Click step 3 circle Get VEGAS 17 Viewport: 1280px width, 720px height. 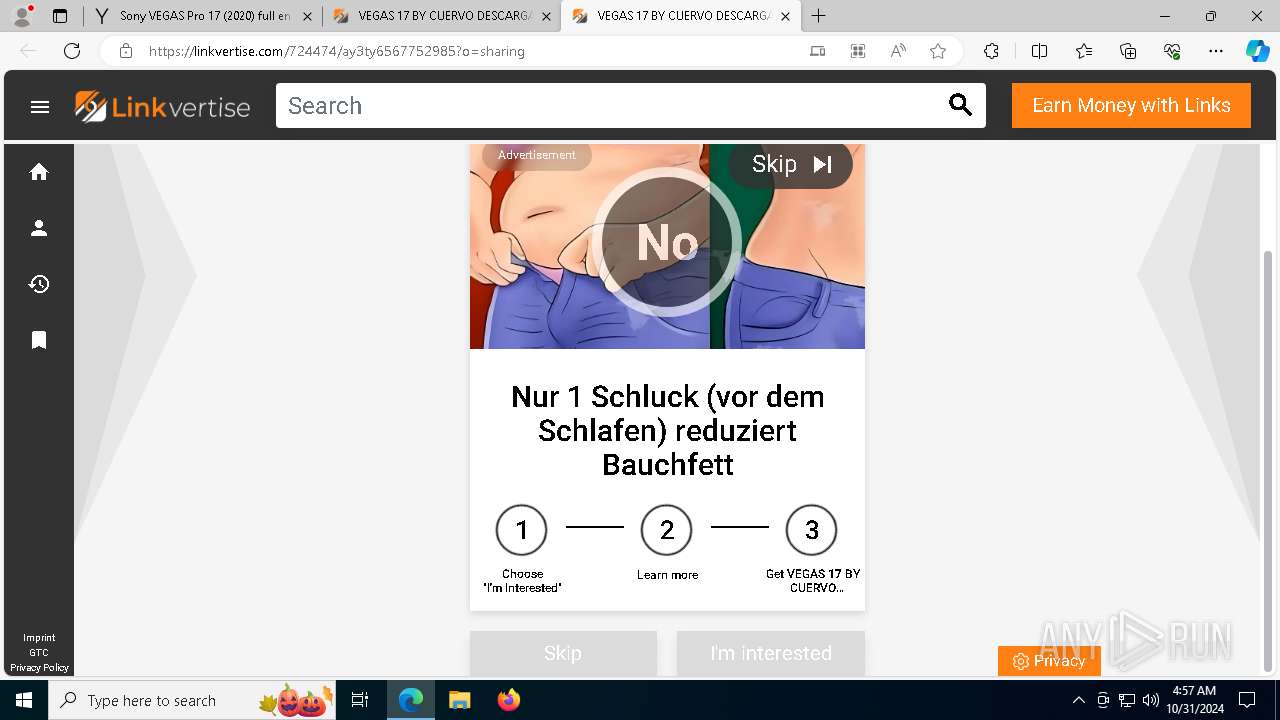(812, 530)
